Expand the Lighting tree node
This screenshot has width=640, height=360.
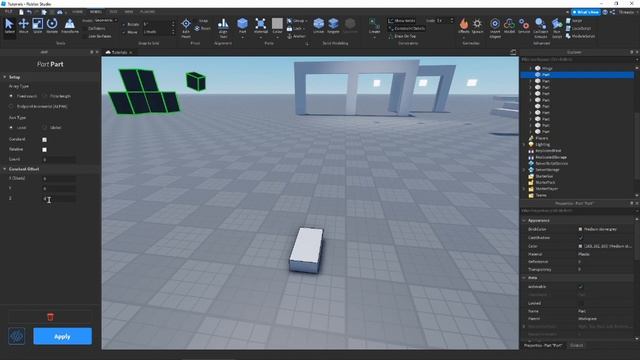click(x=524, y=144)
